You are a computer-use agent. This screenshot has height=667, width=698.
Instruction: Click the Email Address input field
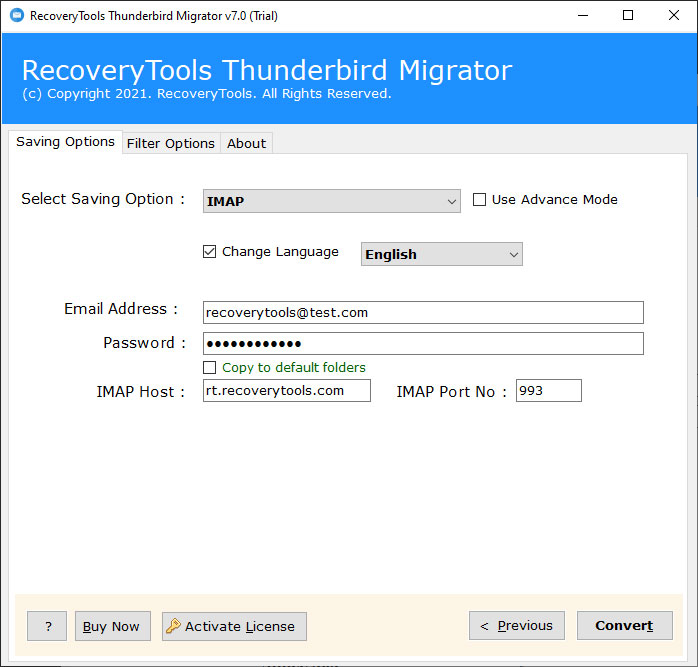423,313
